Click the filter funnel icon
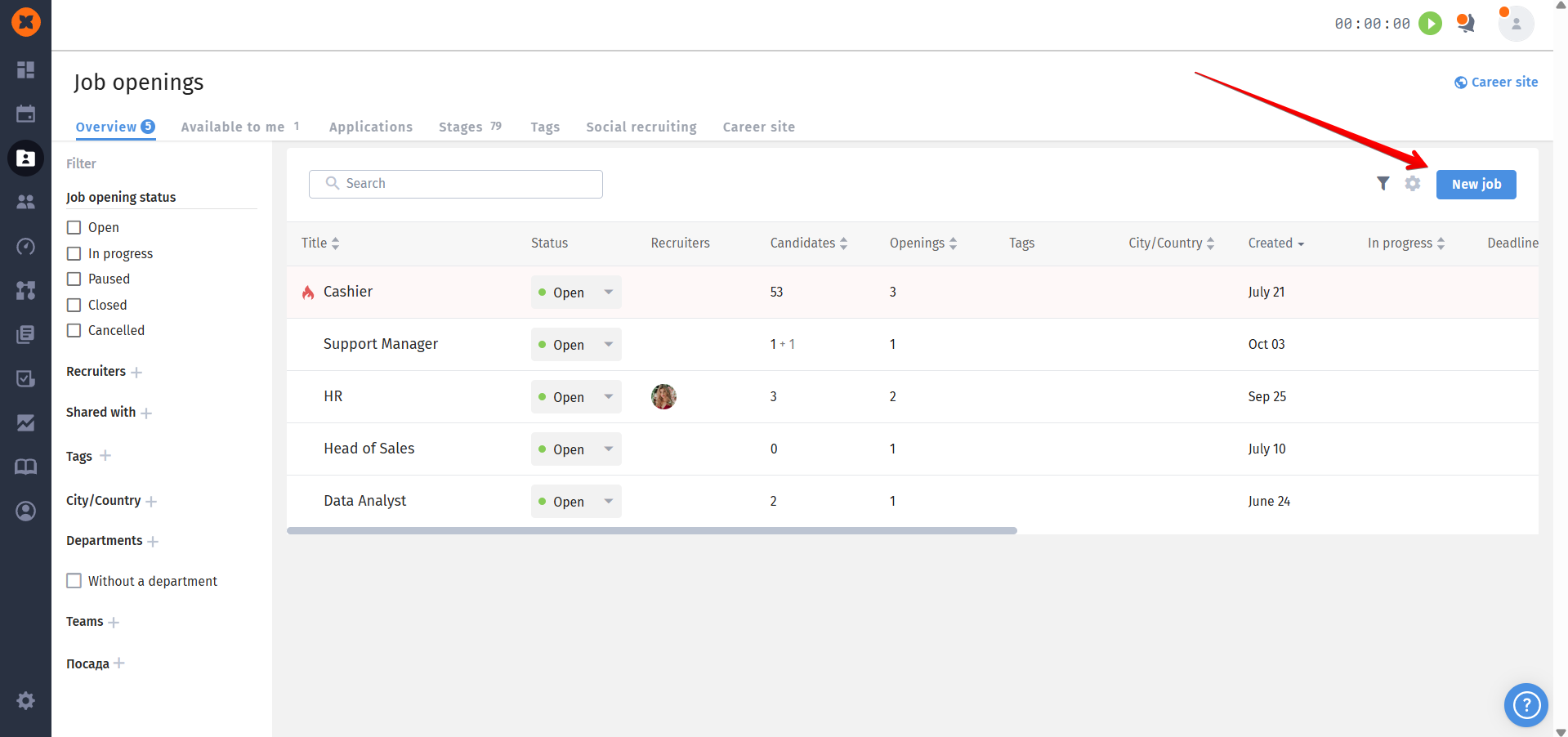This screenshot has height=737, width=1568. [x=1383, y=184]
